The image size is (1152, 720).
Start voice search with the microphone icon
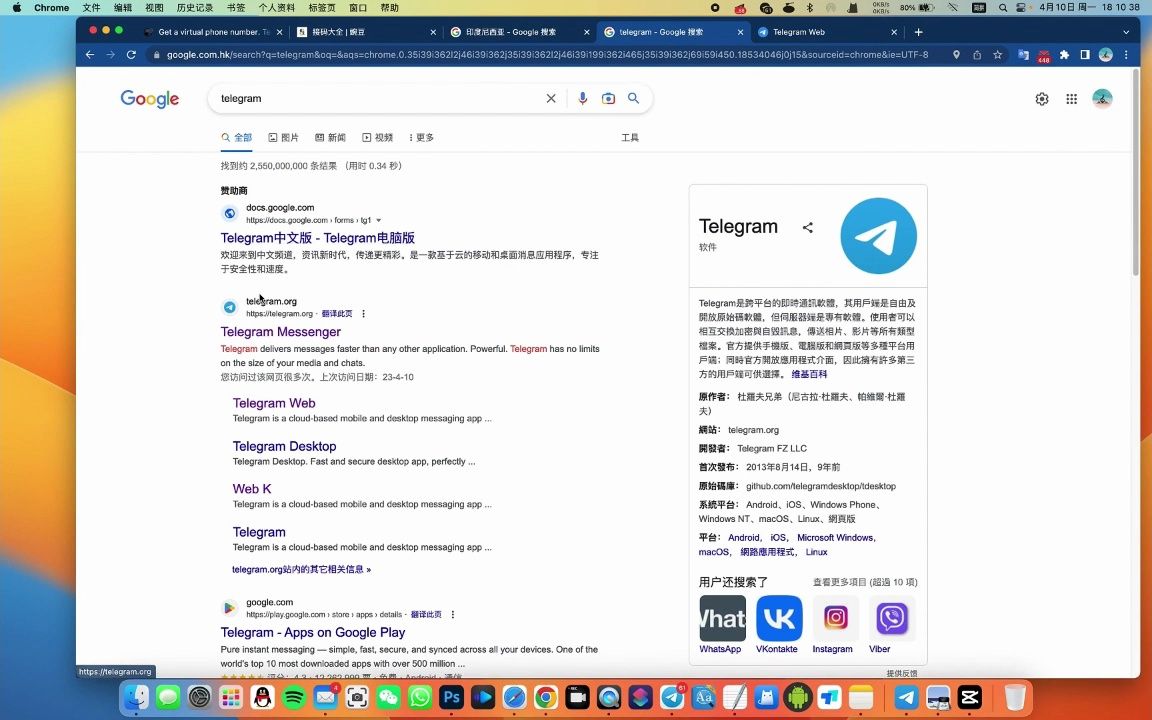[x=583, y=98]
